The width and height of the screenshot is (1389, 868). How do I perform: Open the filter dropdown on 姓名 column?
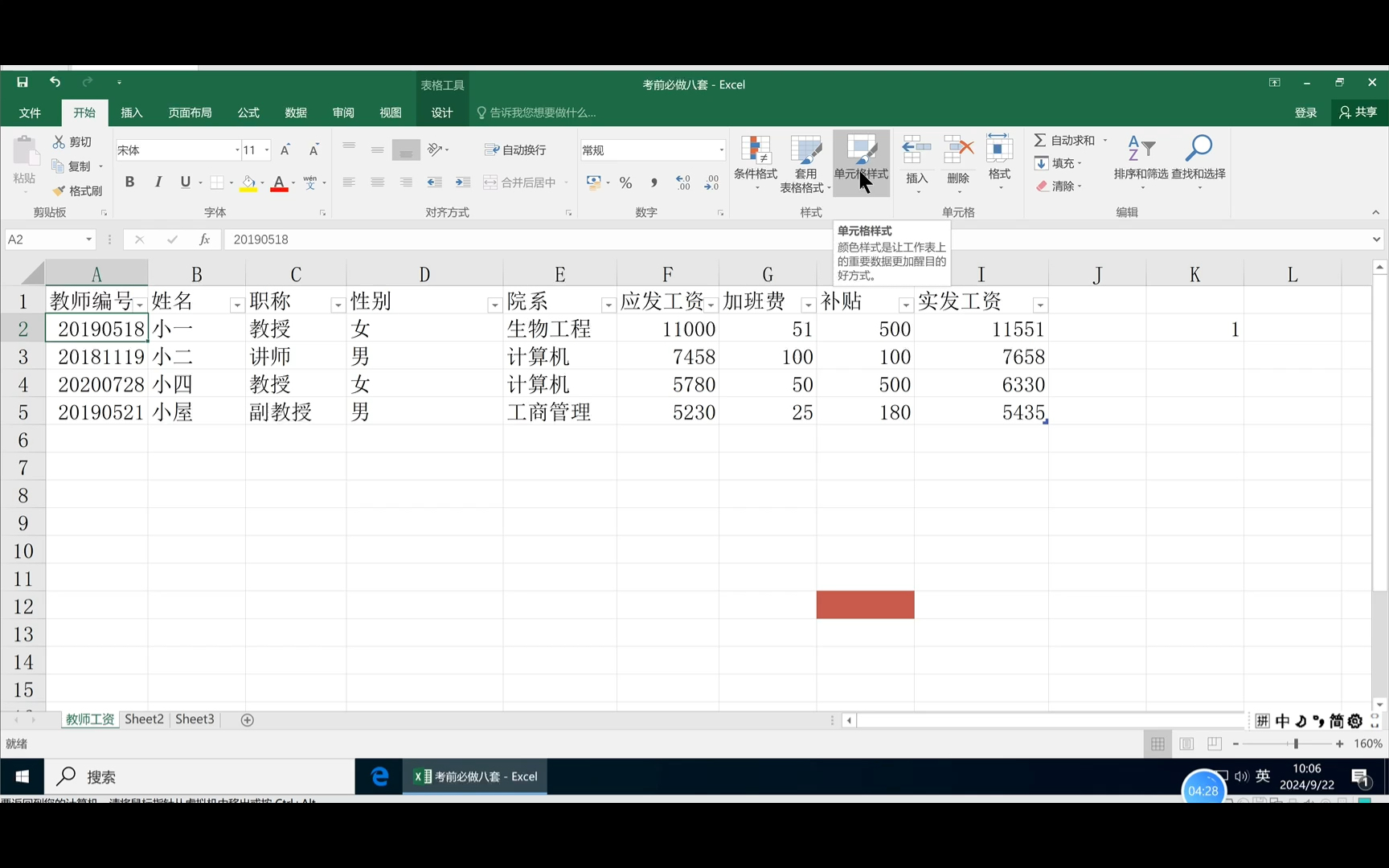237,305
